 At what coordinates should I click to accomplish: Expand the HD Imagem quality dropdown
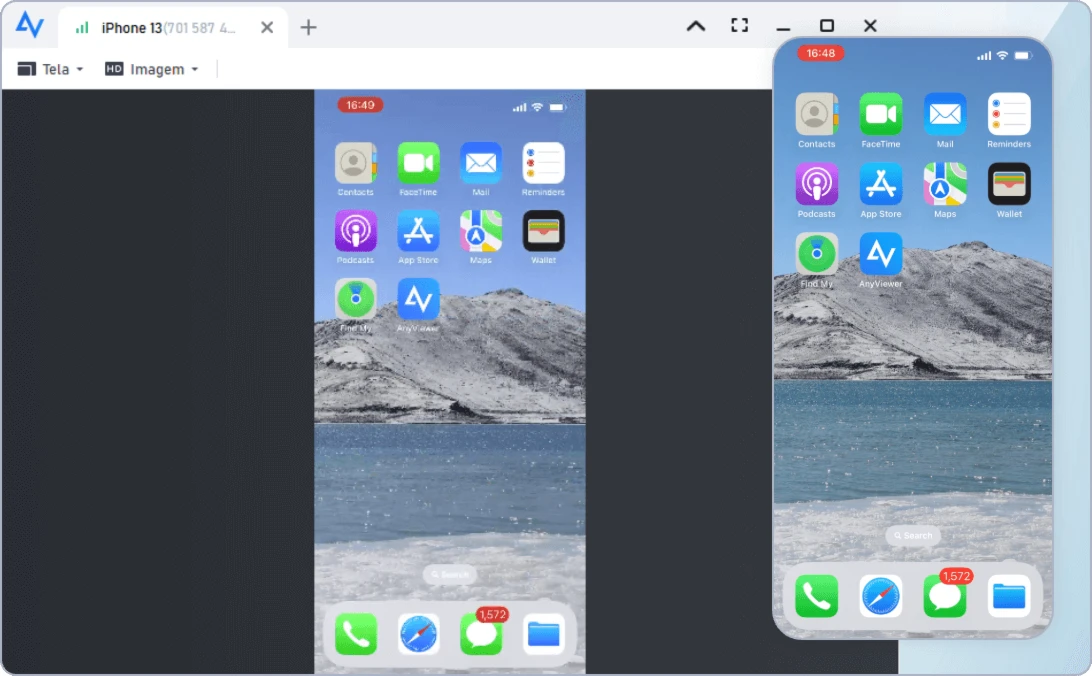coord(152,69)
